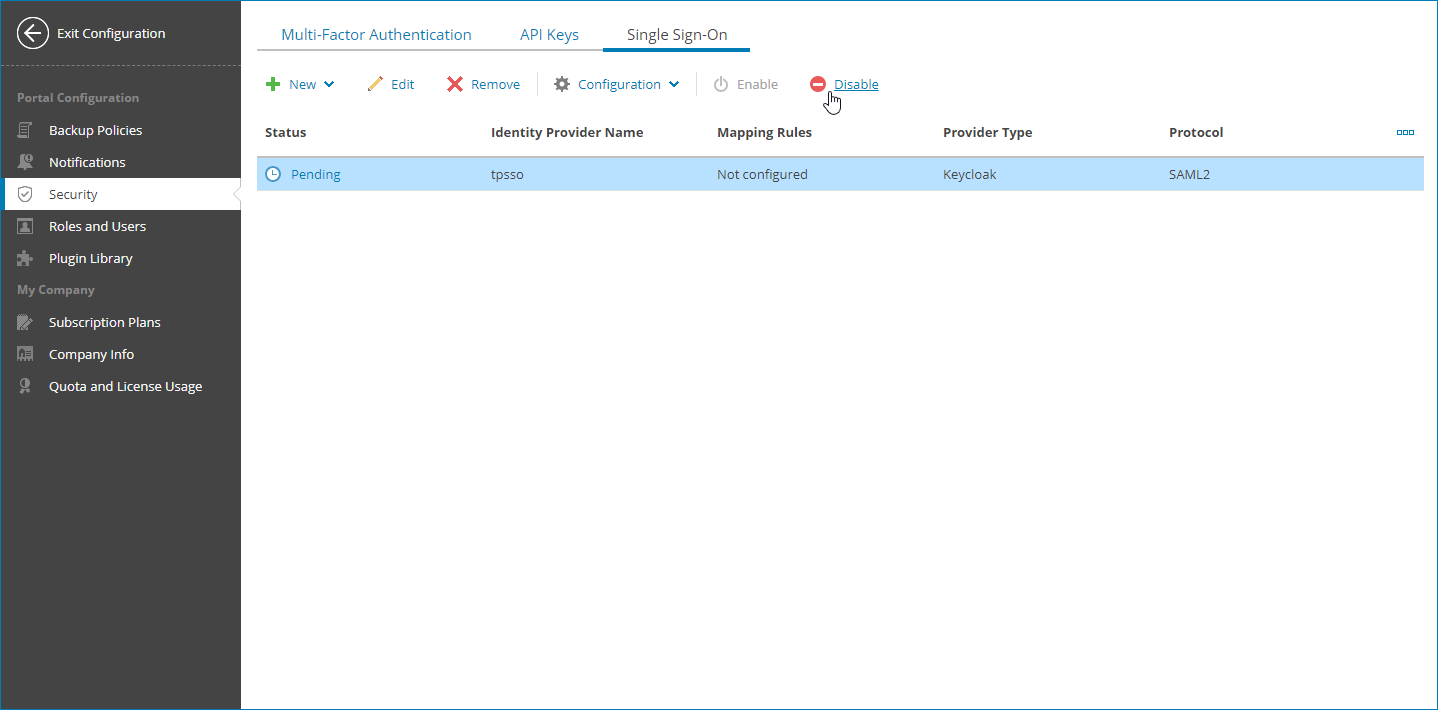Click the red Disable icon
1438x710 pixels.
(x=818, y=84)
